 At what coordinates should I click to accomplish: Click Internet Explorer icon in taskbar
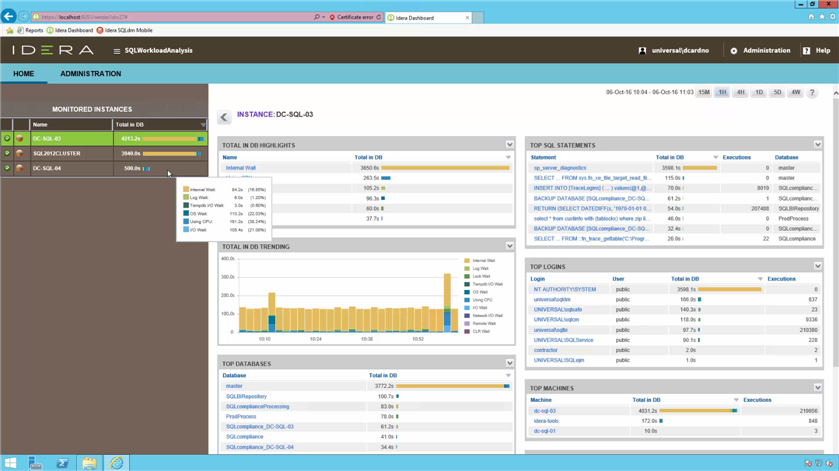(x=117, y=463)
